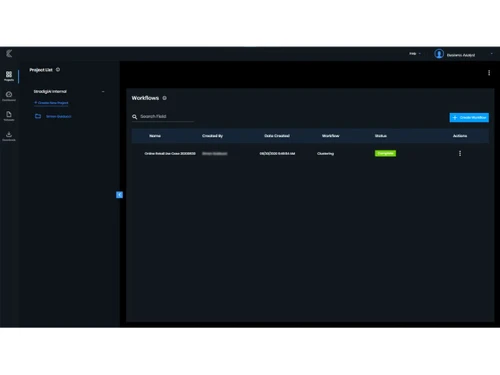Click the Create New Project link
Screen dimensions: 500x375
(x=51, y=103)
